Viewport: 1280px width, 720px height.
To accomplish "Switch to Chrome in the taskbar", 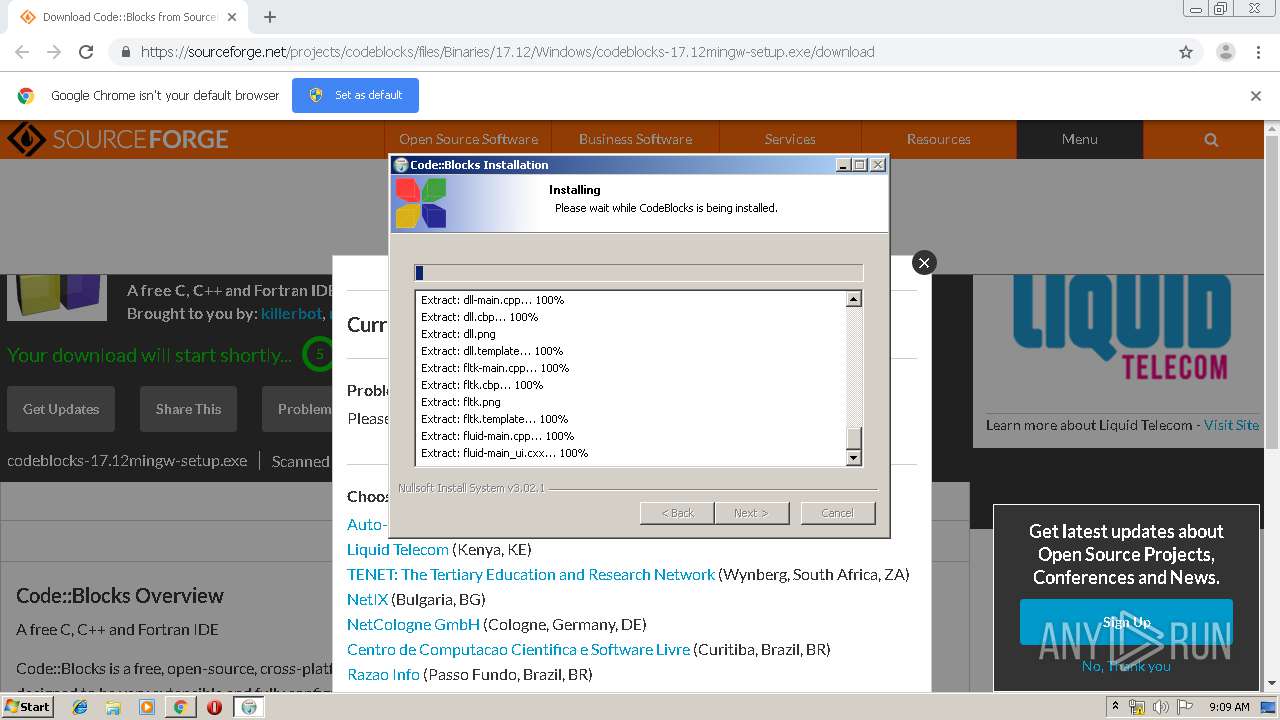I will click(x=180, y=707).
